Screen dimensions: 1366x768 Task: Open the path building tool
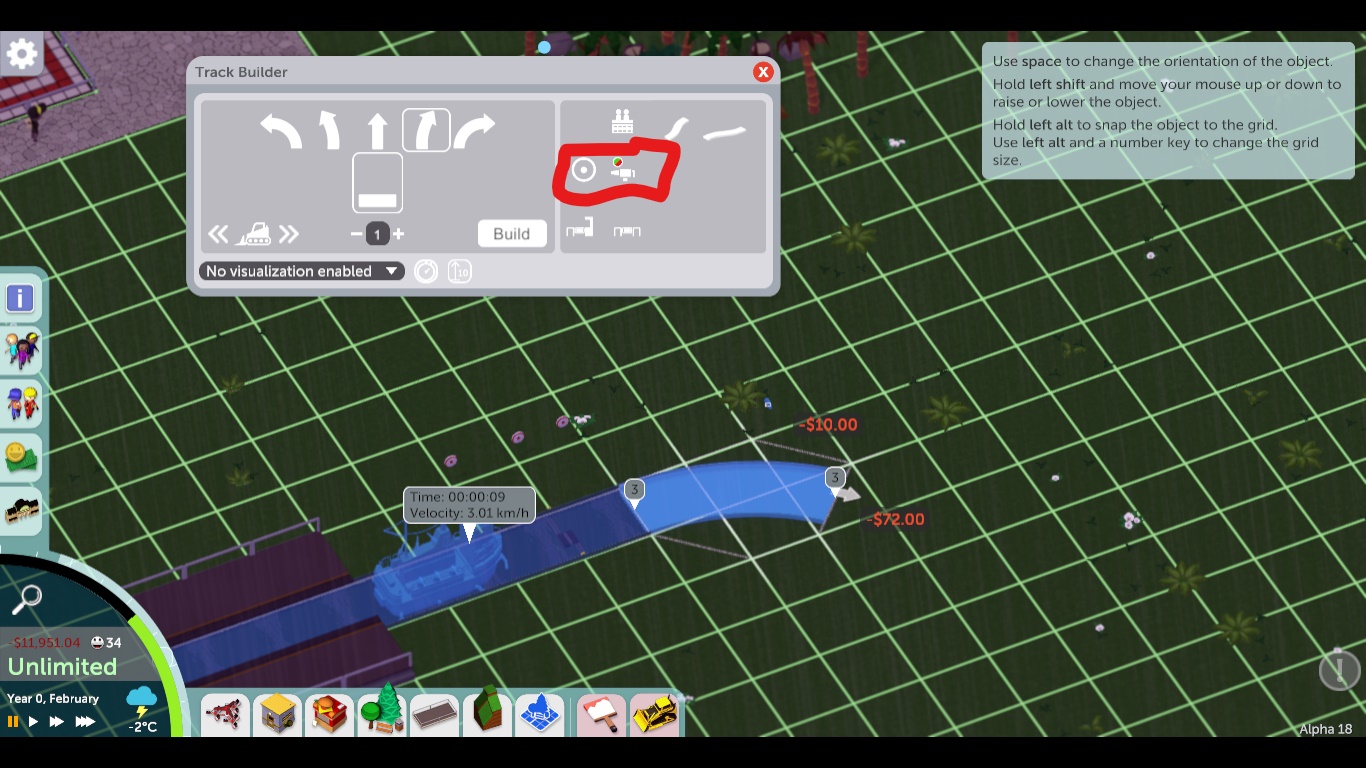tap(434, 715)
